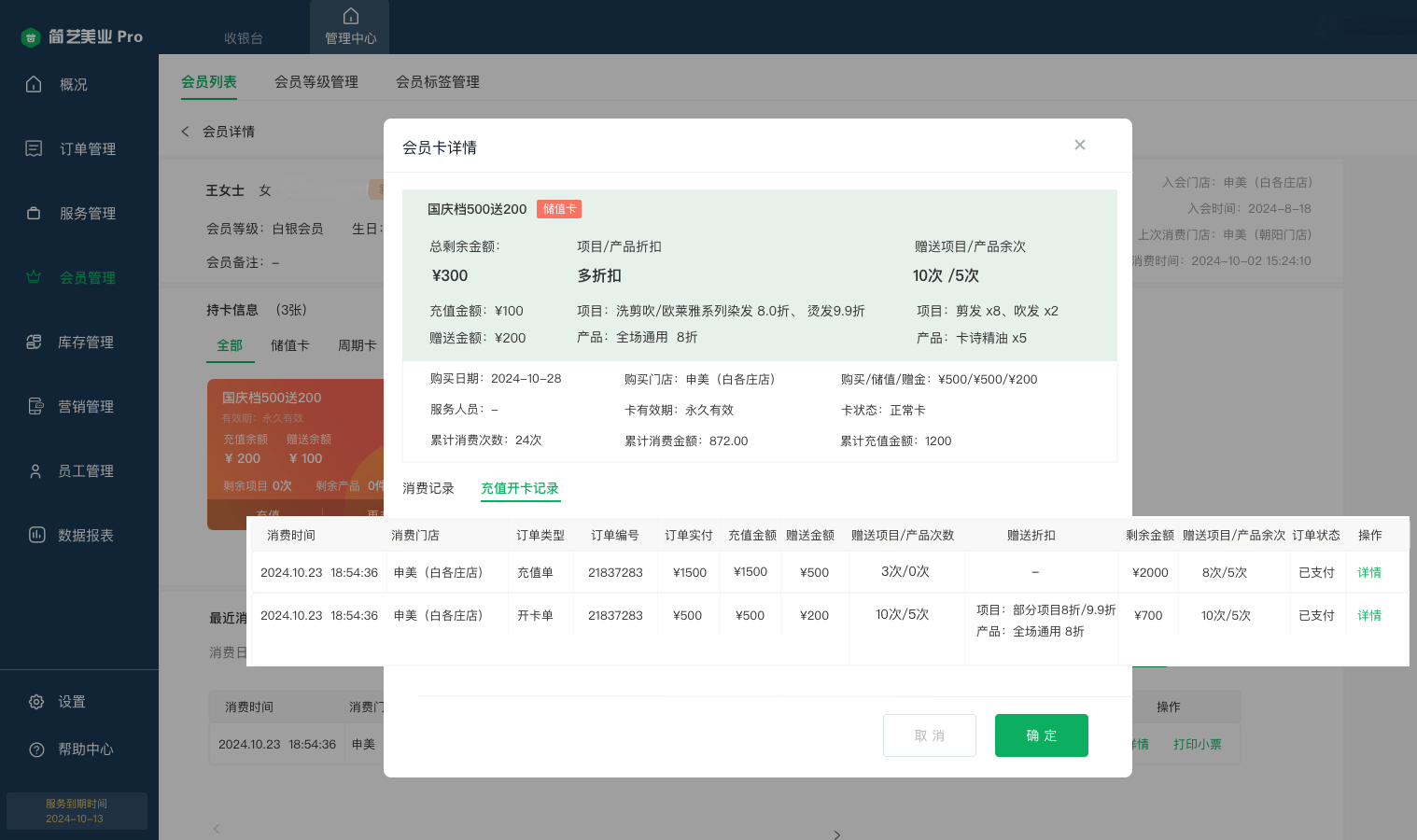Image resolution: width=1417 pixels, height=840 pixels.
Task: Open the 会员等级管理 tab
Action: coord(316,82)
